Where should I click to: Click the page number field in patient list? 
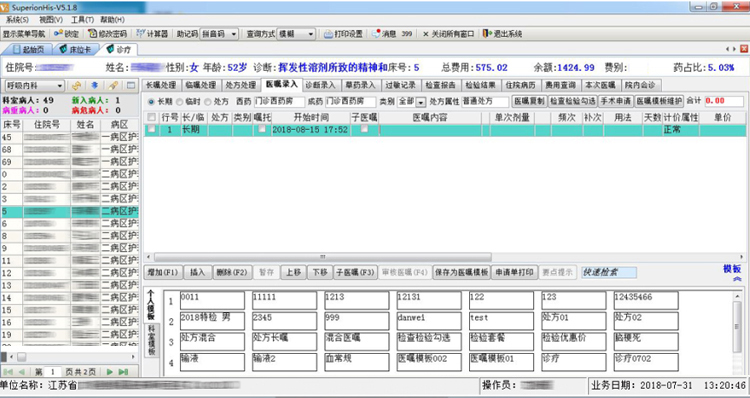pos(53,372)
